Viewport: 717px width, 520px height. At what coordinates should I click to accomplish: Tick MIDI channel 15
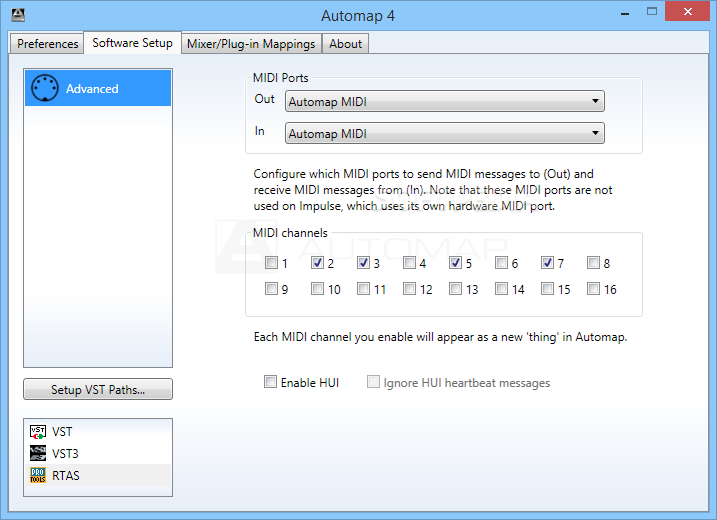point(547,289)
